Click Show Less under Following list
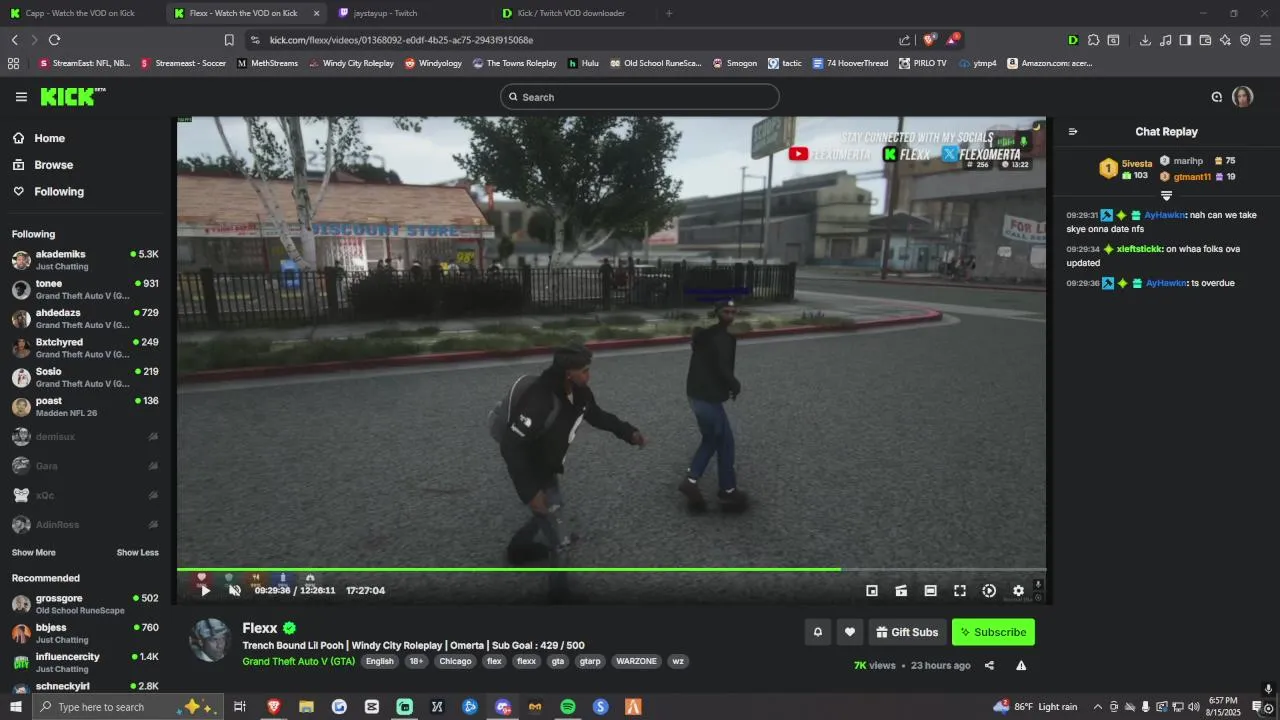The image size is (1280, 720). coord(137,553)
